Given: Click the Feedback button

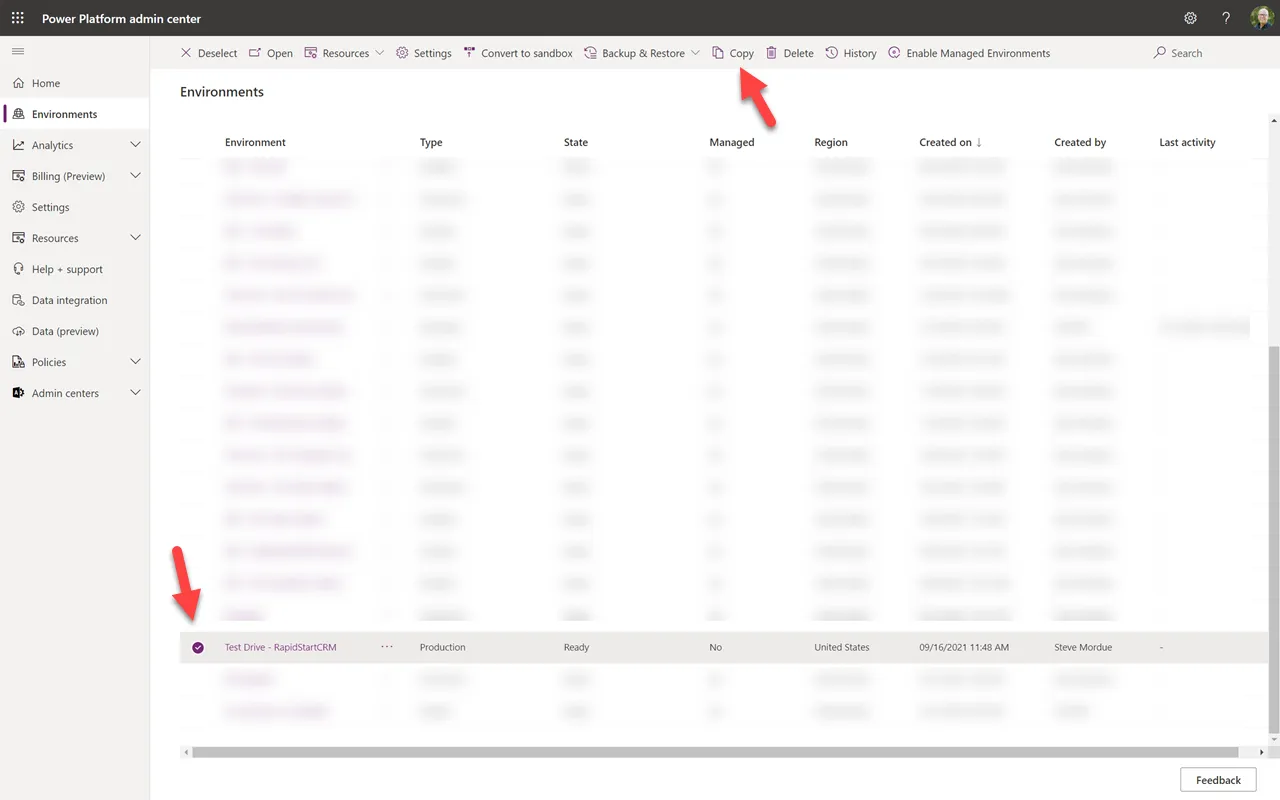Looking at the screenshot, I should coord(1217,780).
